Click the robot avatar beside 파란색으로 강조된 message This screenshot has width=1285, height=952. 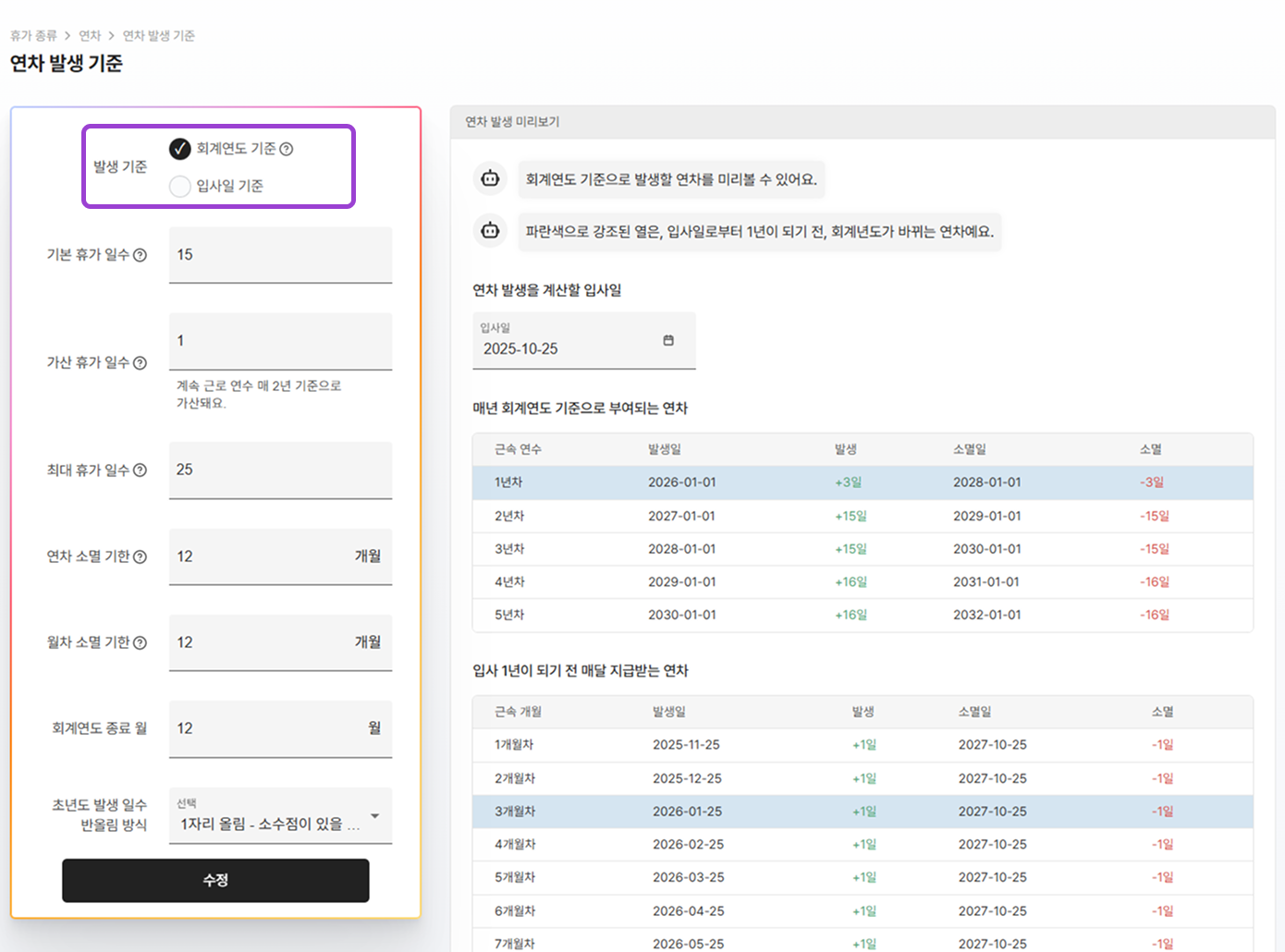pos(490,230)
